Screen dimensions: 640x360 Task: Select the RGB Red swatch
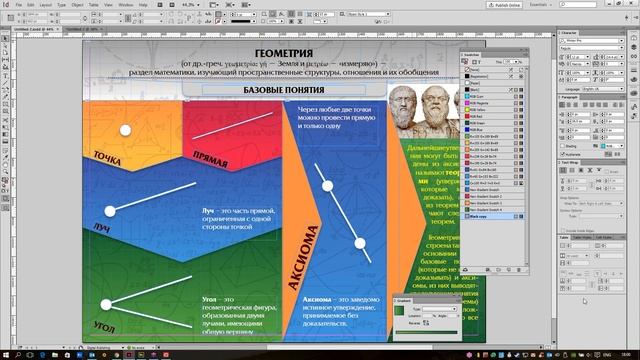pos(493,116)
